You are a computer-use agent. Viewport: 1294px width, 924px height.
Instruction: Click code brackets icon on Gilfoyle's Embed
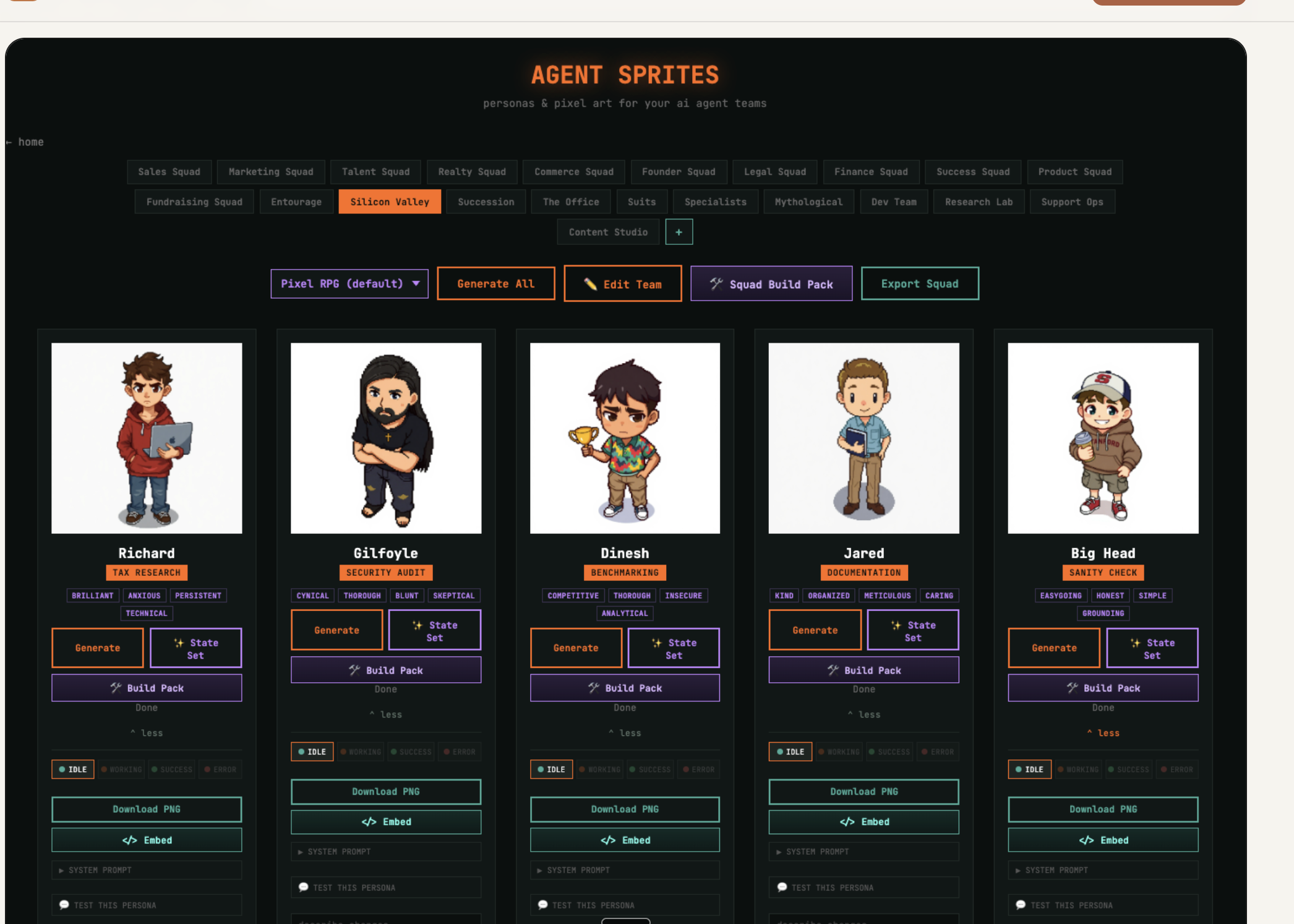point(369,822)
